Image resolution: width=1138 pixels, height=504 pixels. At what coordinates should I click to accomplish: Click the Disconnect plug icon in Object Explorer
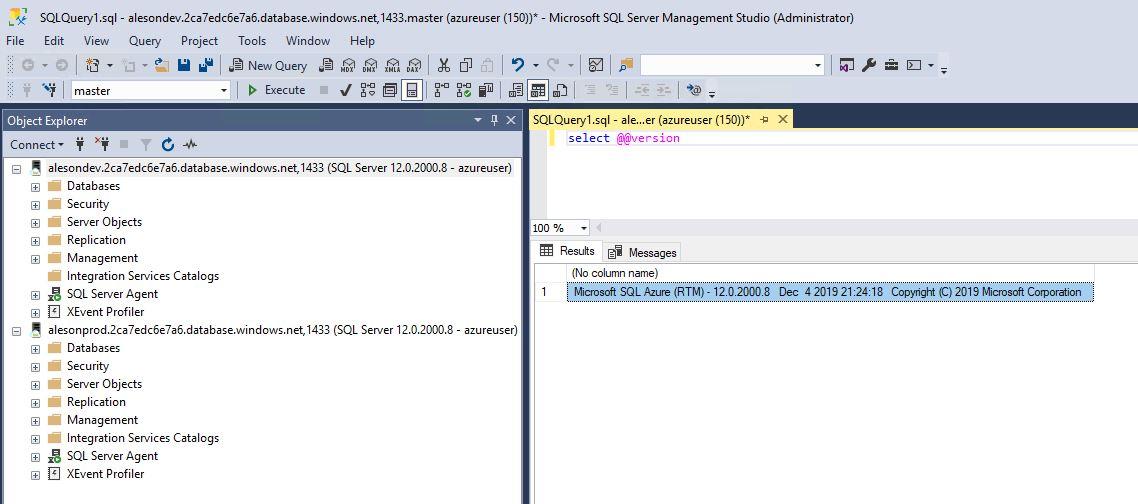101,145
